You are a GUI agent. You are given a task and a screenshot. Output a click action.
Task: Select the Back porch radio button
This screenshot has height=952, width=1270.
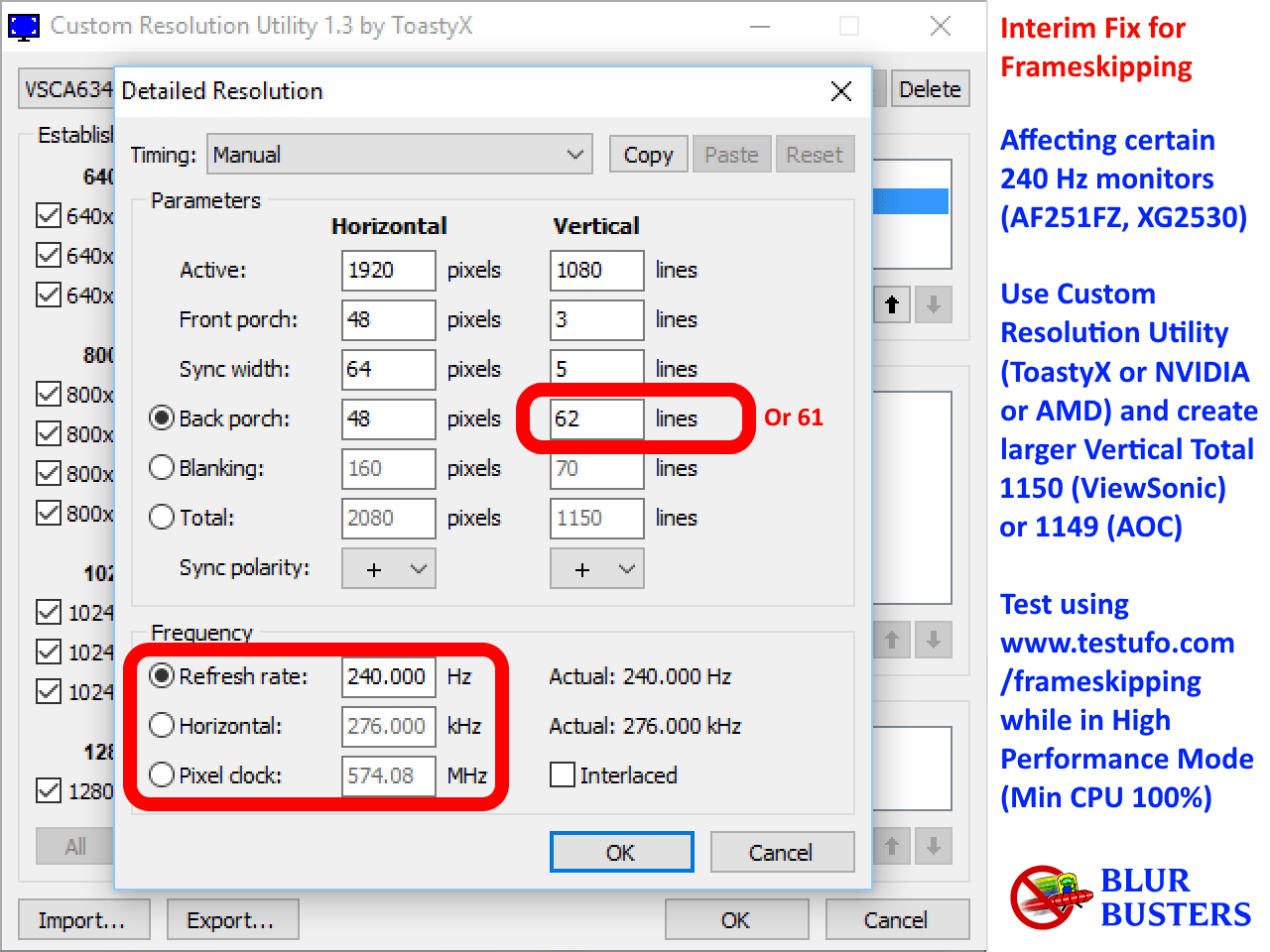(162, 418)
